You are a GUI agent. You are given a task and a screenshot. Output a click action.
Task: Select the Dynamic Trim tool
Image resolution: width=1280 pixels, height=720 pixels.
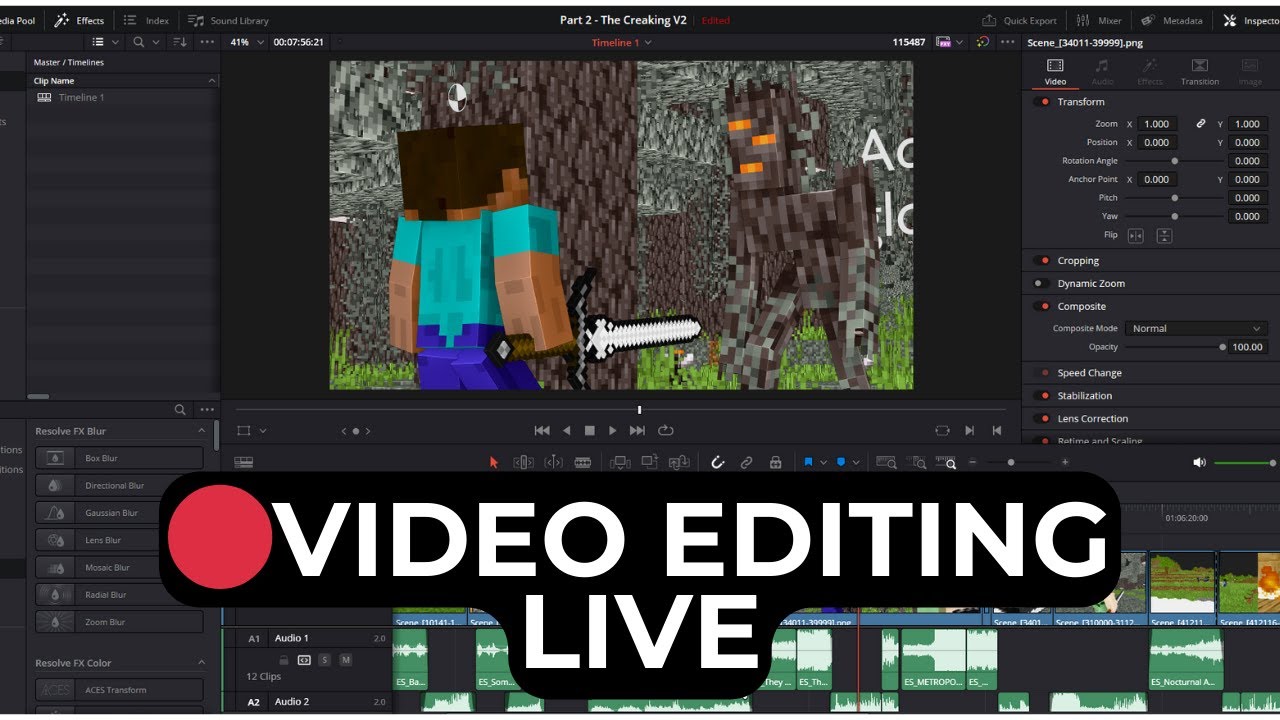point(553,462)
